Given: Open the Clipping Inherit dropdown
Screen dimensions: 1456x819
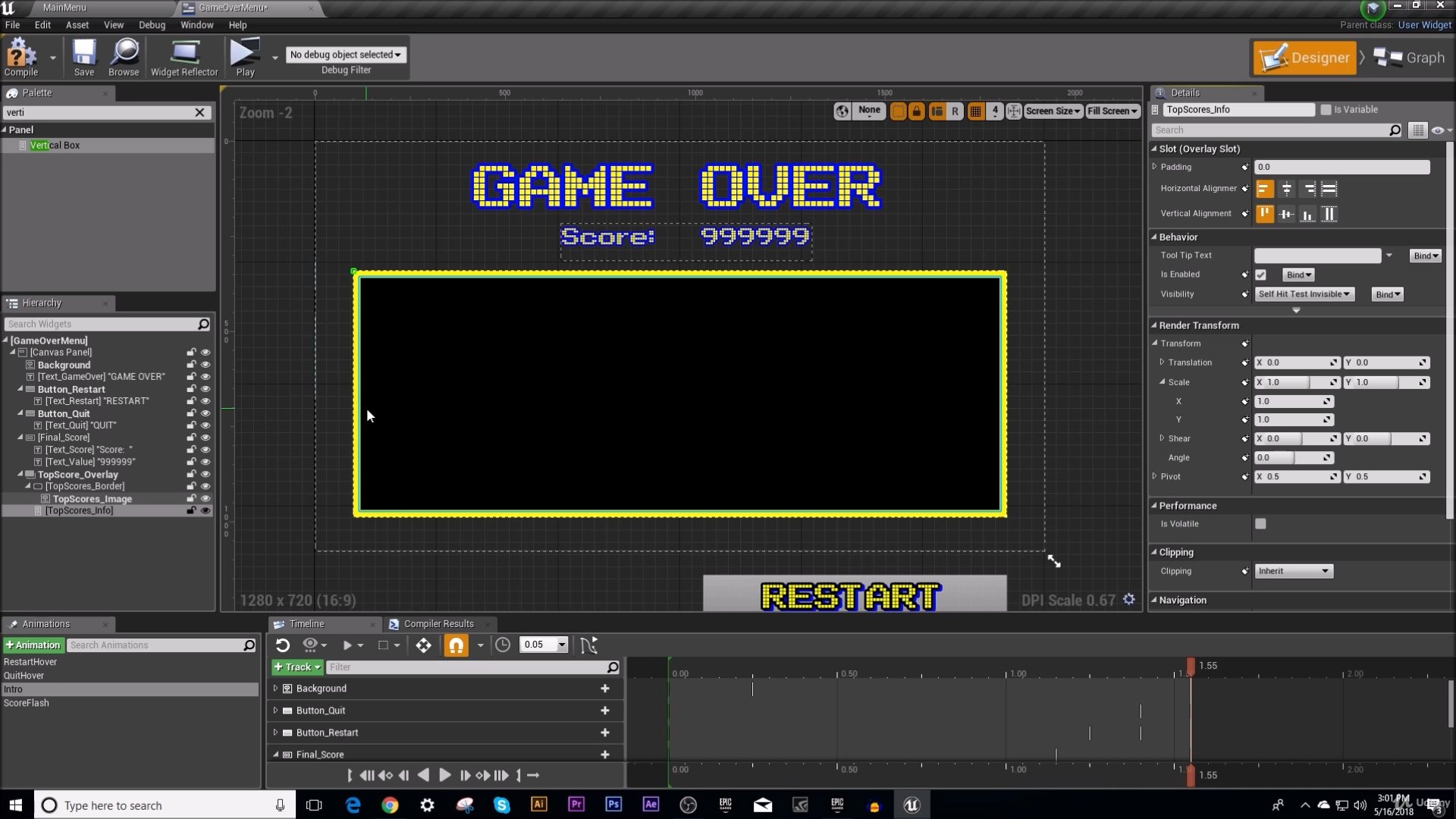Looking at the screenshot, I should click(1293, 571).
